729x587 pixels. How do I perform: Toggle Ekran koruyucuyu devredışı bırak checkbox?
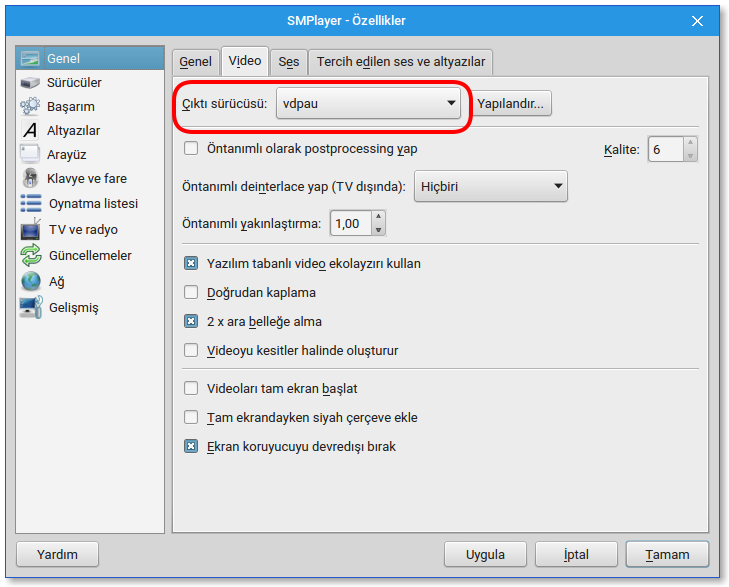(191, 446)
